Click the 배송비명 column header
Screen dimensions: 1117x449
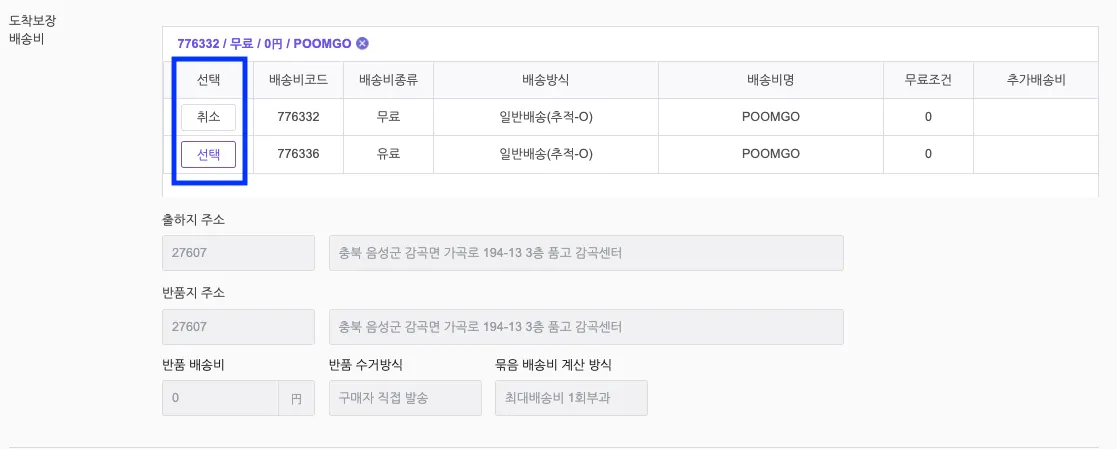click(770, 80)
